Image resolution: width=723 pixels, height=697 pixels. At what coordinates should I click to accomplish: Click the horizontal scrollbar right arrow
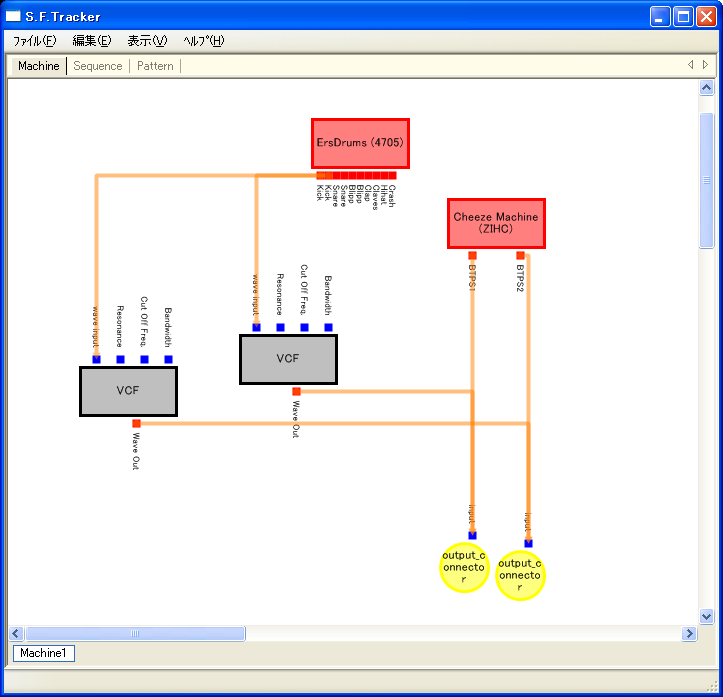tap(689, 633)
